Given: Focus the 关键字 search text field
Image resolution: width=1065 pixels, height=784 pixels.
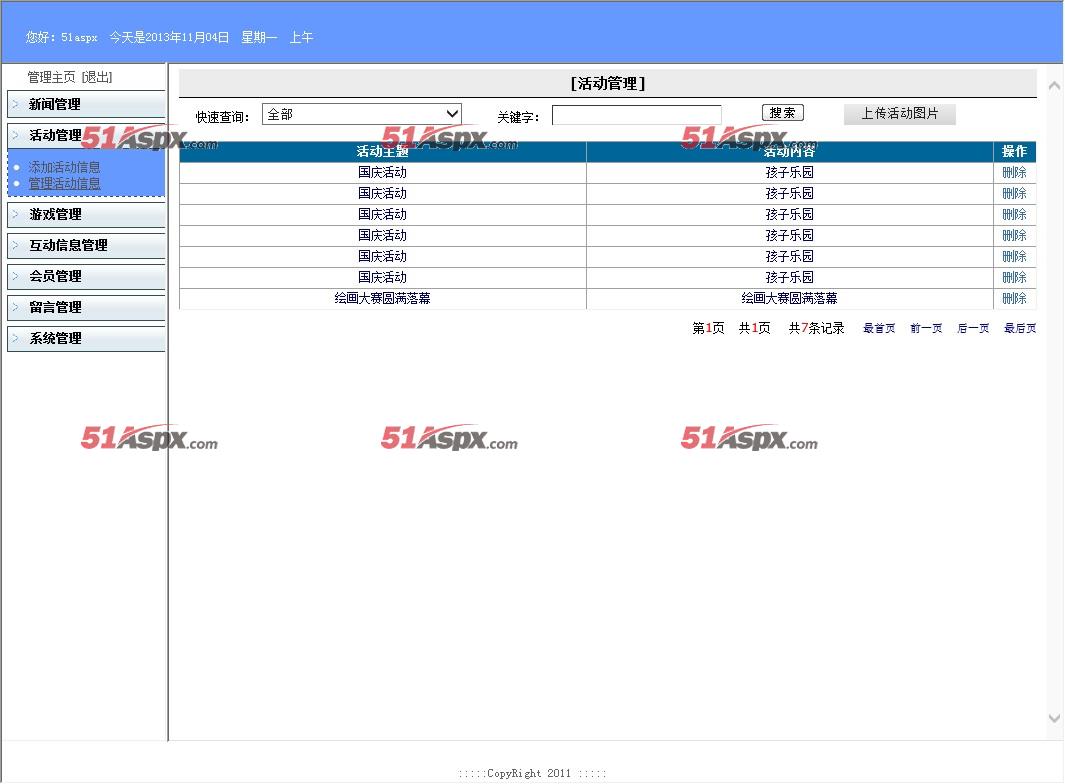Looking at the screenshot, I should click(636, 115).
